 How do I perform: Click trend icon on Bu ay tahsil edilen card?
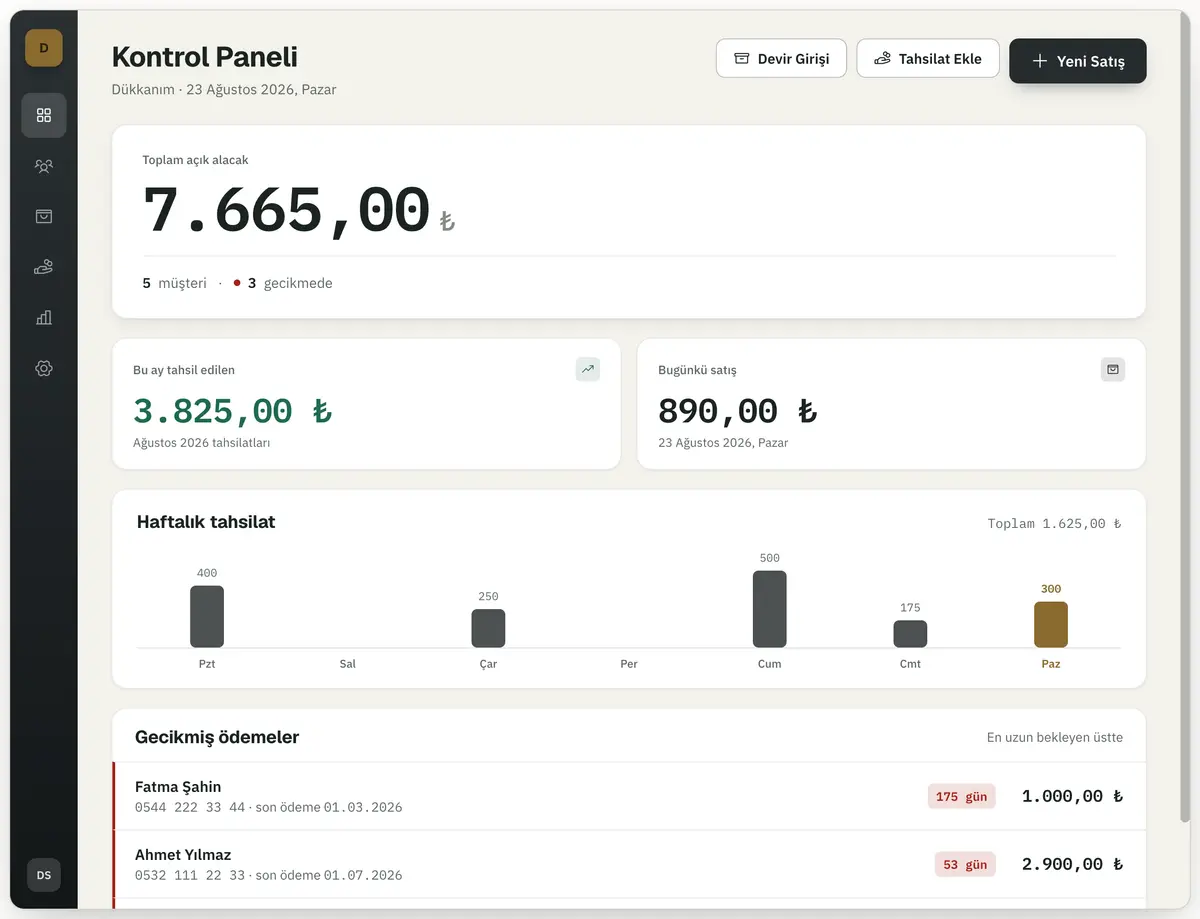588,369
